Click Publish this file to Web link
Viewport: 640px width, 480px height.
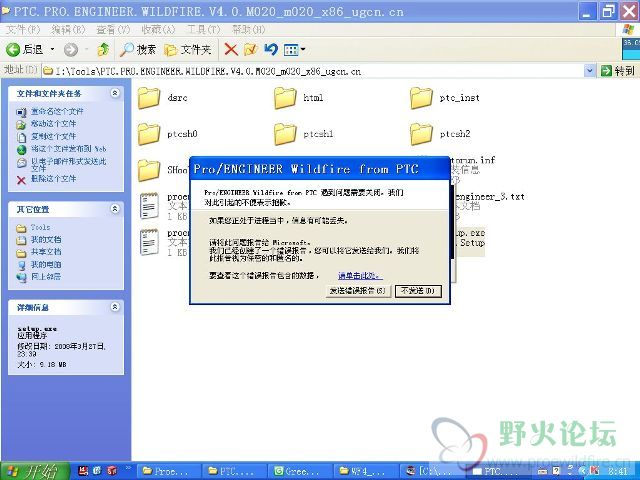point(69,149)
